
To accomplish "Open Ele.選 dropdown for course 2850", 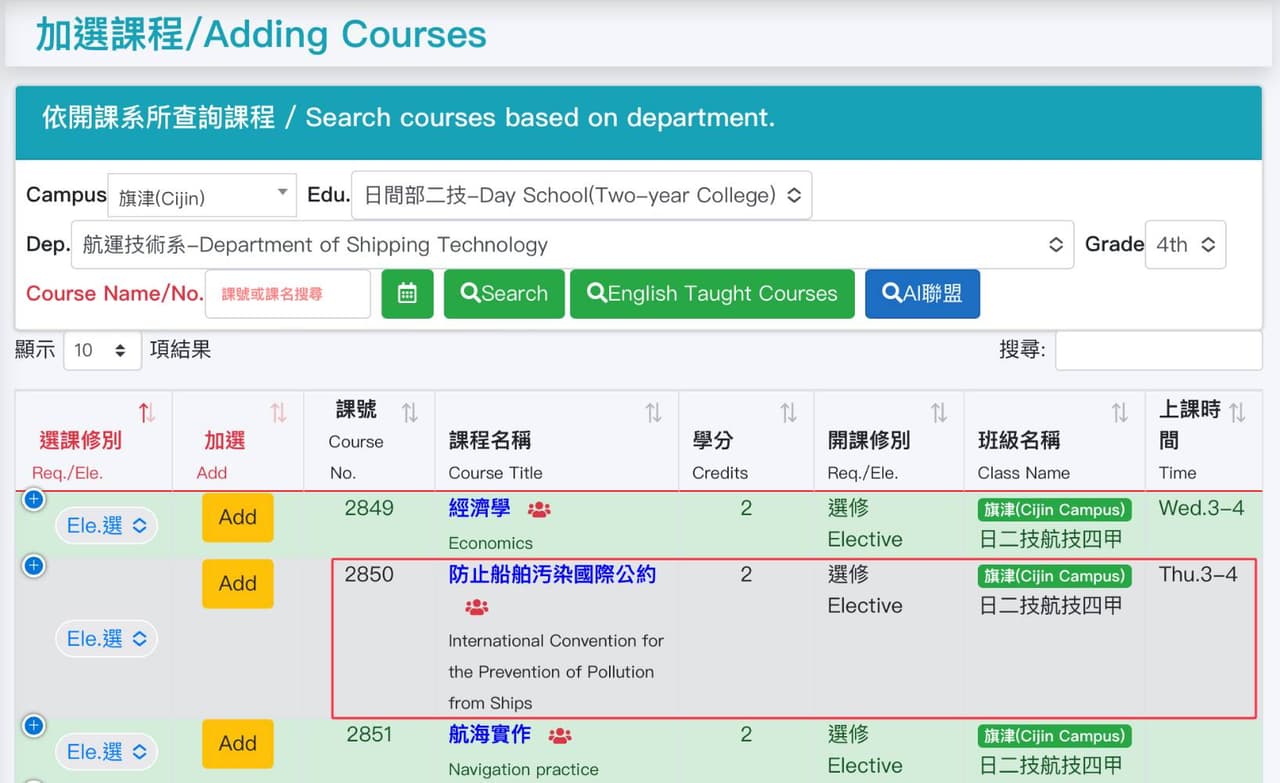I will [106, 638].
